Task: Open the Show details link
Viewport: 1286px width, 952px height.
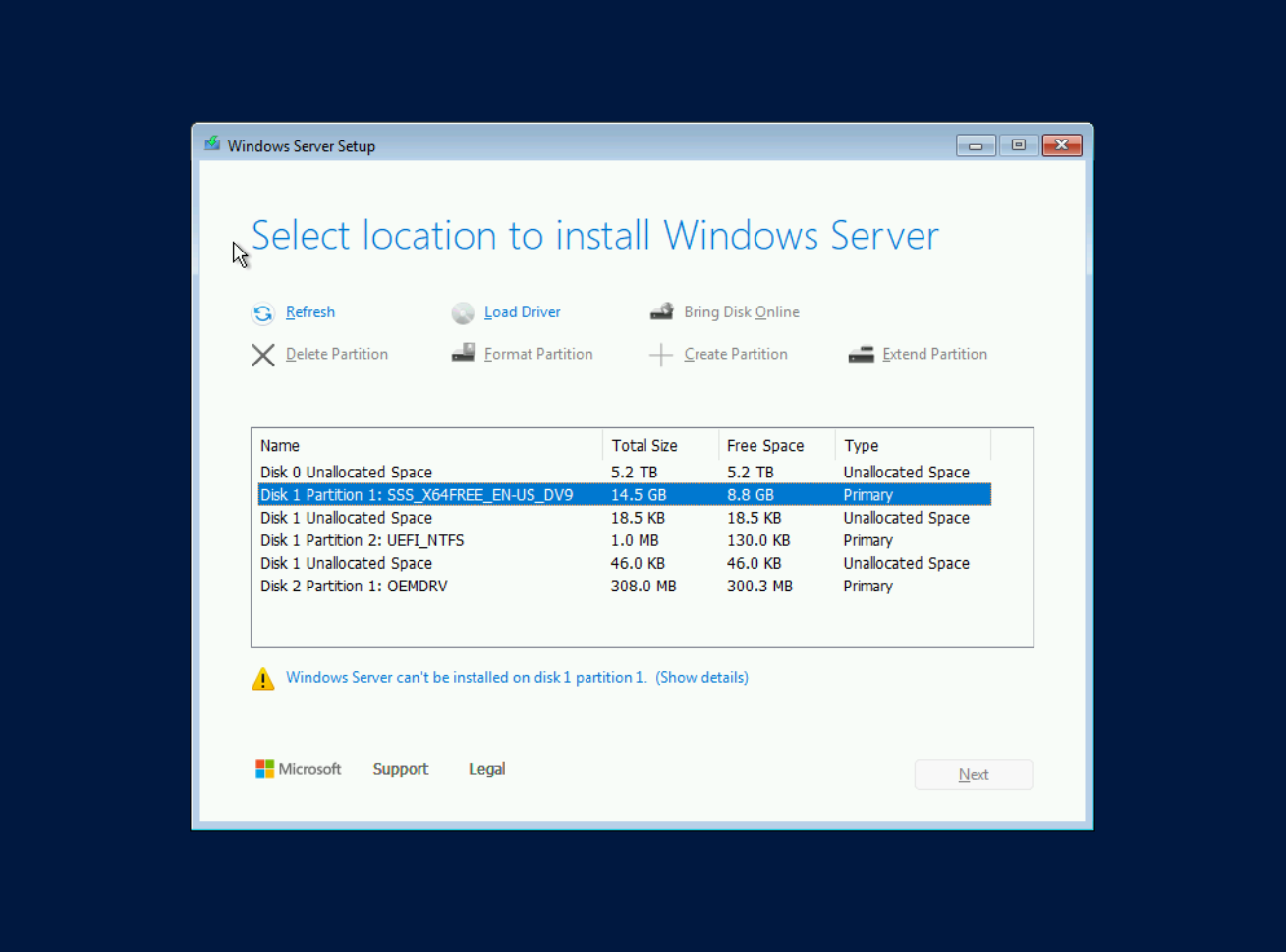Action: click(702, 678)
